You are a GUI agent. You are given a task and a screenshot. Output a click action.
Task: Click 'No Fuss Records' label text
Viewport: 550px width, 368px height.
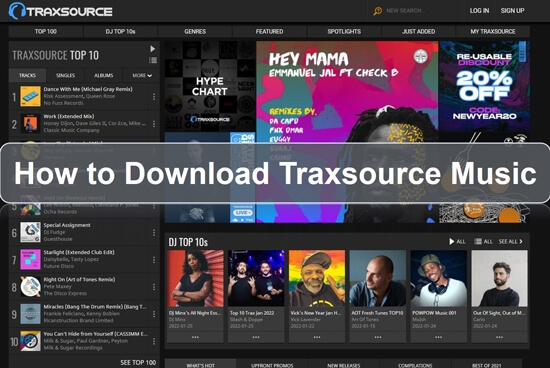[x=63, y=103]
